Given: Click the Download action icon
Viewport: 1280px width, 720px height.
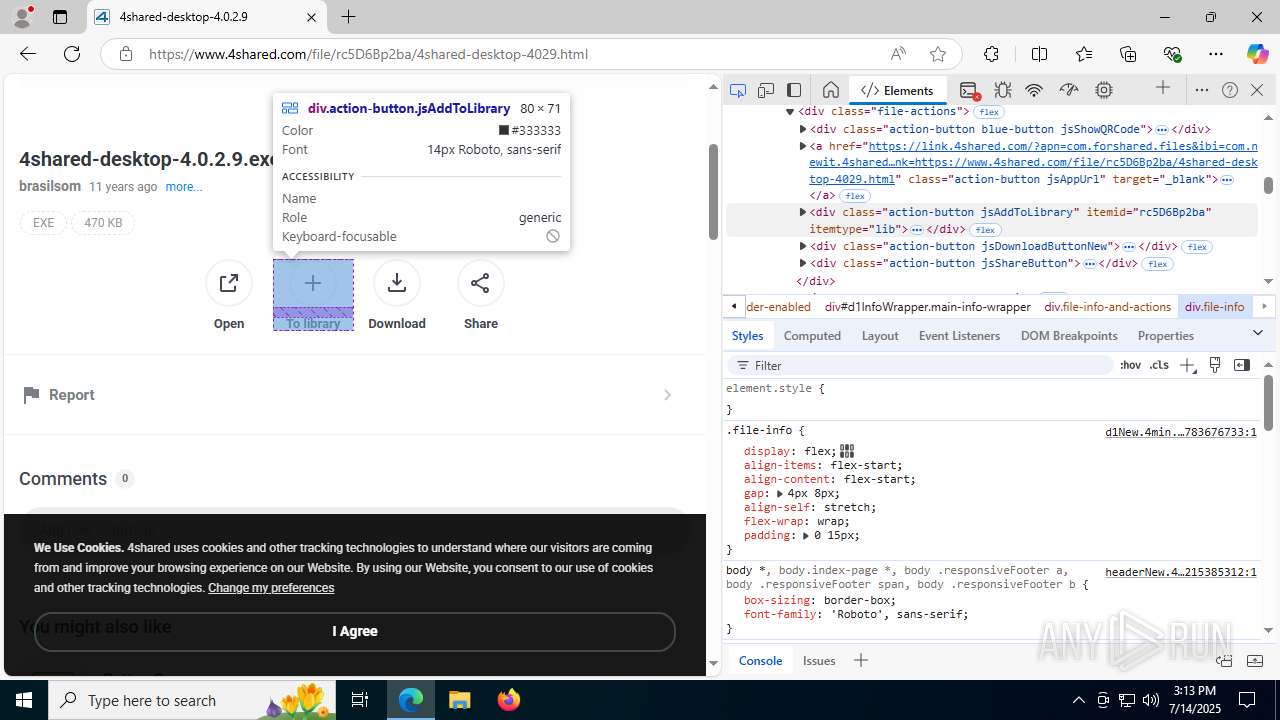Looking at the screenshot, I should pos(397,283).
